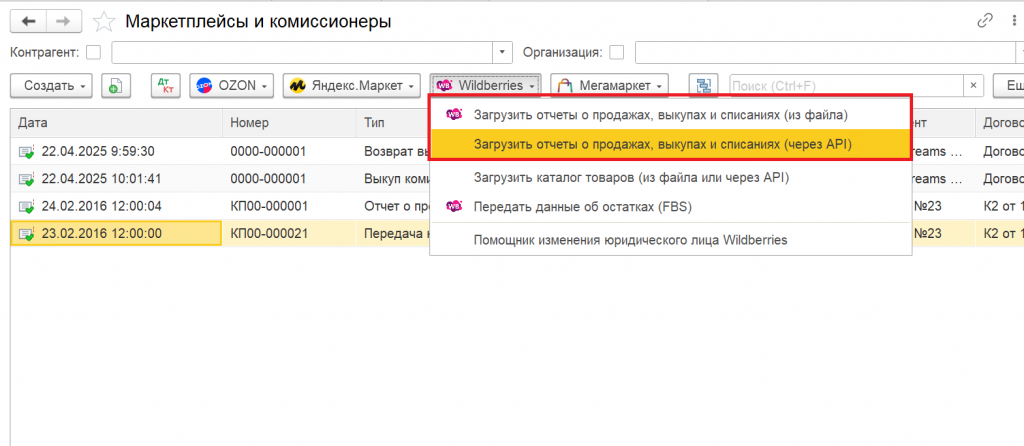Open the Мегамаркет dropdown menu
The image size is (1024, 446).
pos(609,86)
